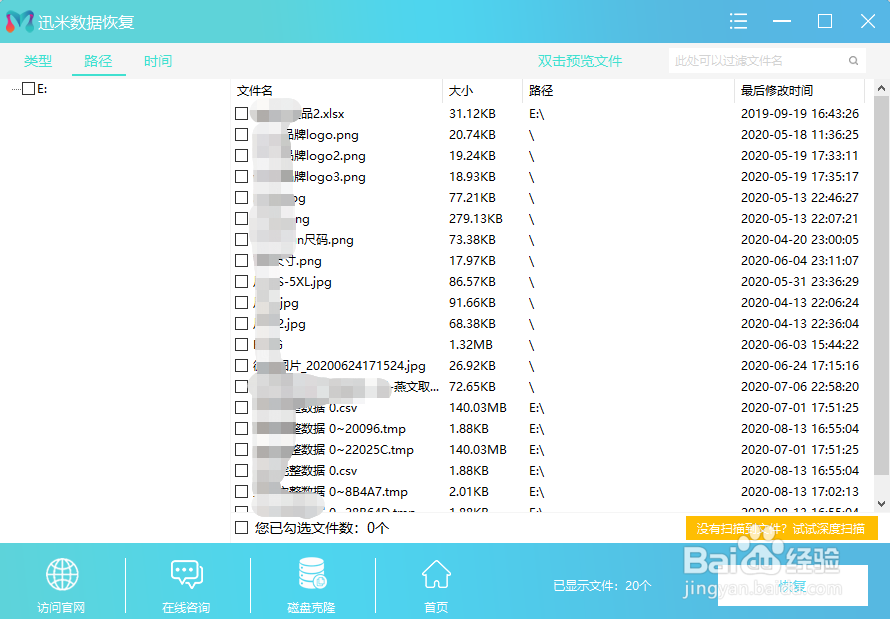The width and height of the screenshot is (890, 619).
Task: Check the E: drive checkbox
Action: click(x=28, y=87)
